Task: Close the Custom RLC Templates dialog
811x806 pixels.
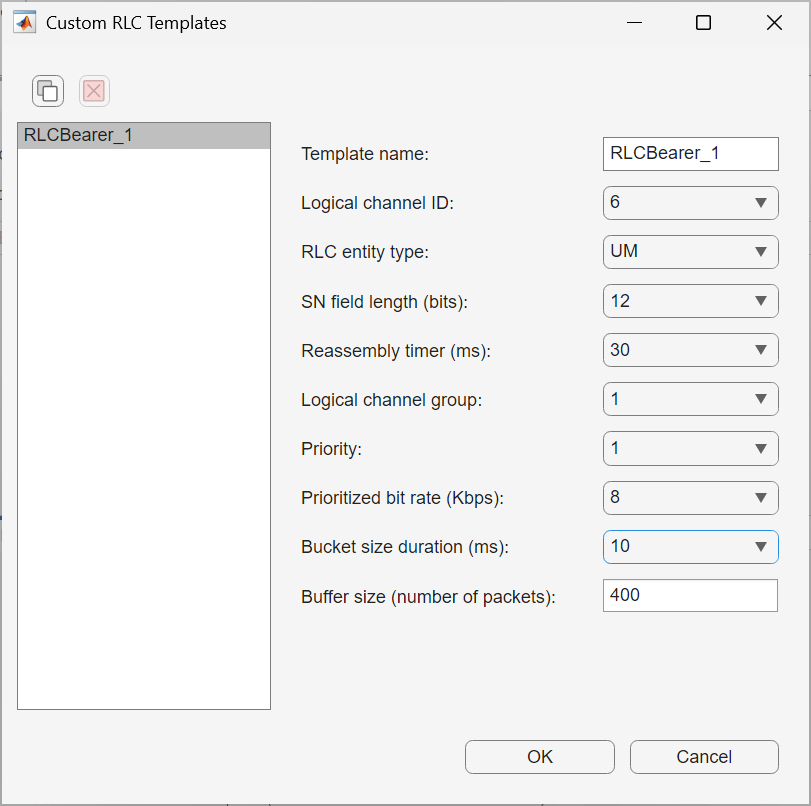Action: [774, 23]
